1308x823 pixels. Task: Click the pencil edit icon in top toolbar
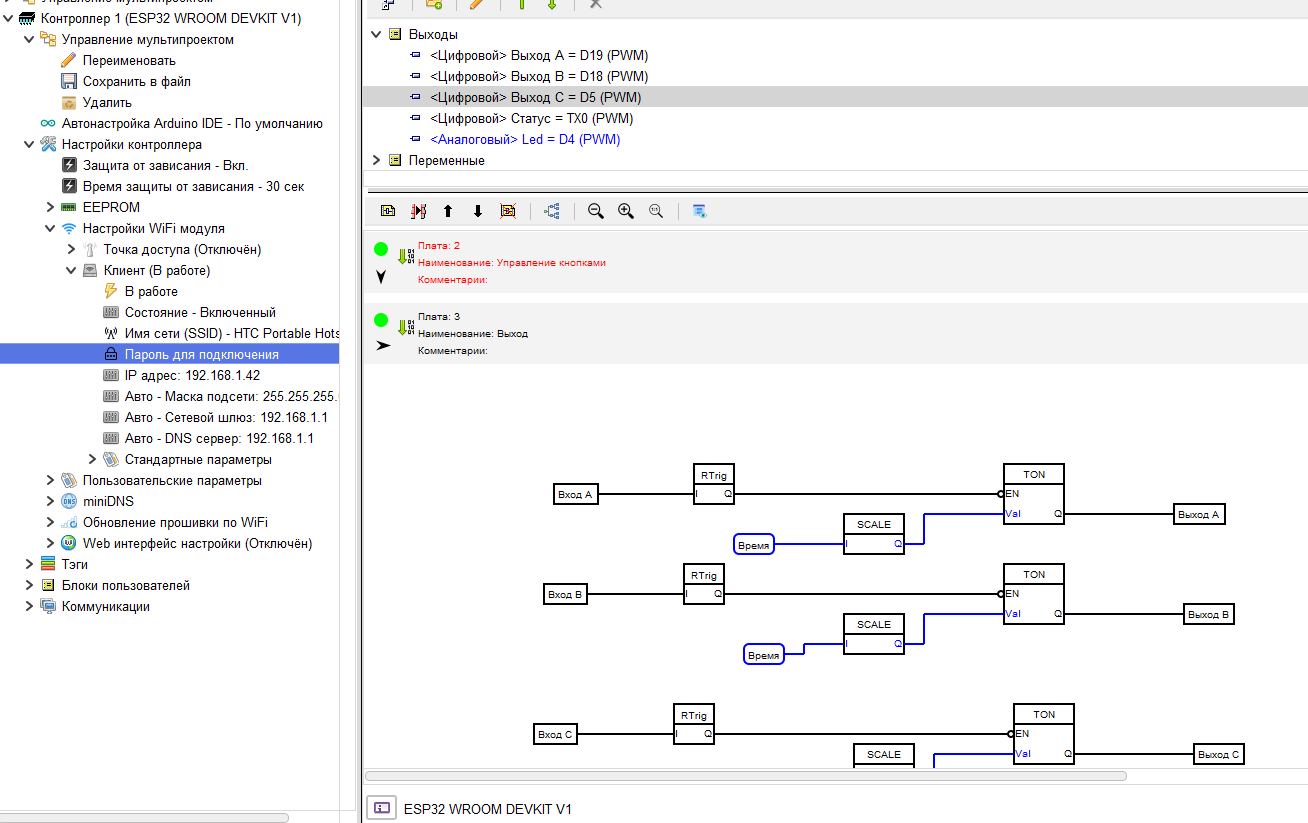(477, 4)
